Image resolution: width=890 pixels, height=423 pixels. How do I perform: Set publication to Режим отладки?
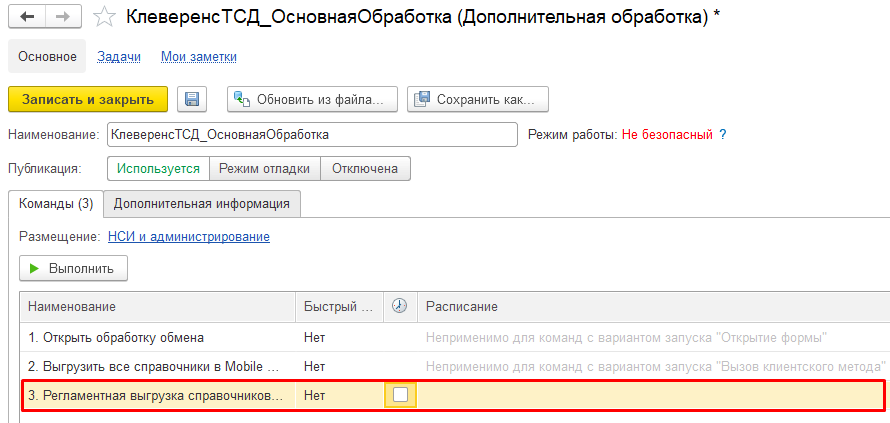[x=265, y=169]
